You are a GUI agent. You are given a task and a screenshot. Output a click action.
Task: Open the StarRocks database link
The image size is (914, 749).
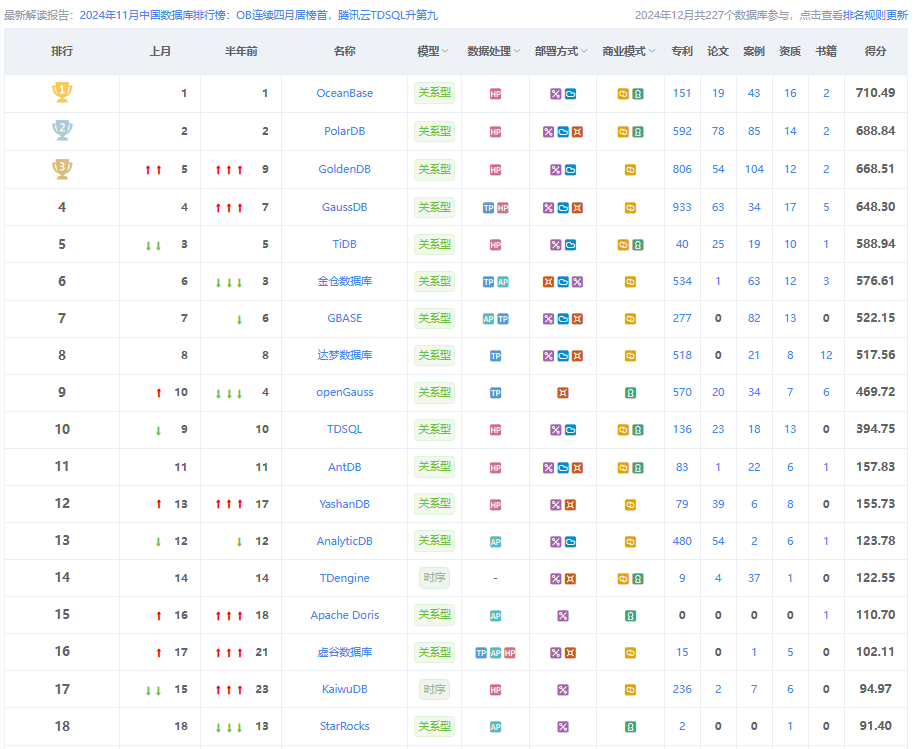point(344,726)
